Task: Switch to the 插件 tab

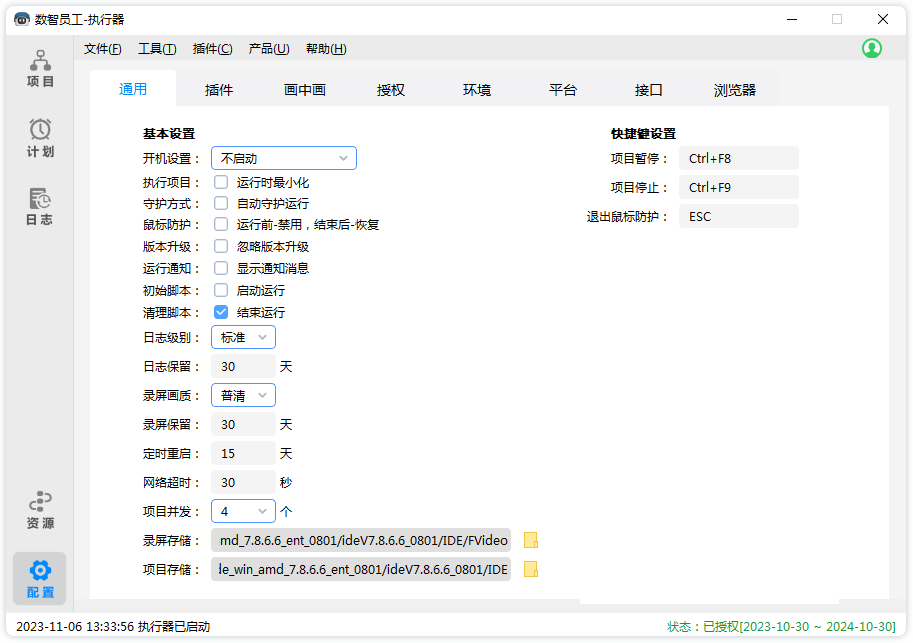Action: coord(219,90)
